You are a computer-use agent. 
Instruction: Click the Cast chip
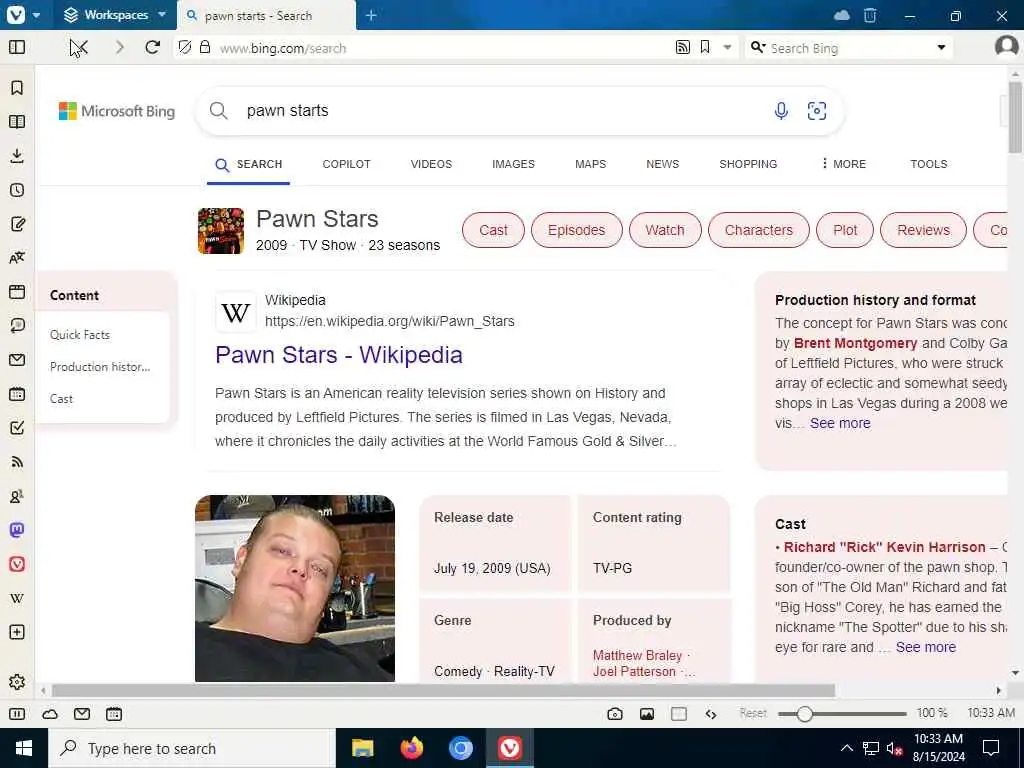pos(493,230)
